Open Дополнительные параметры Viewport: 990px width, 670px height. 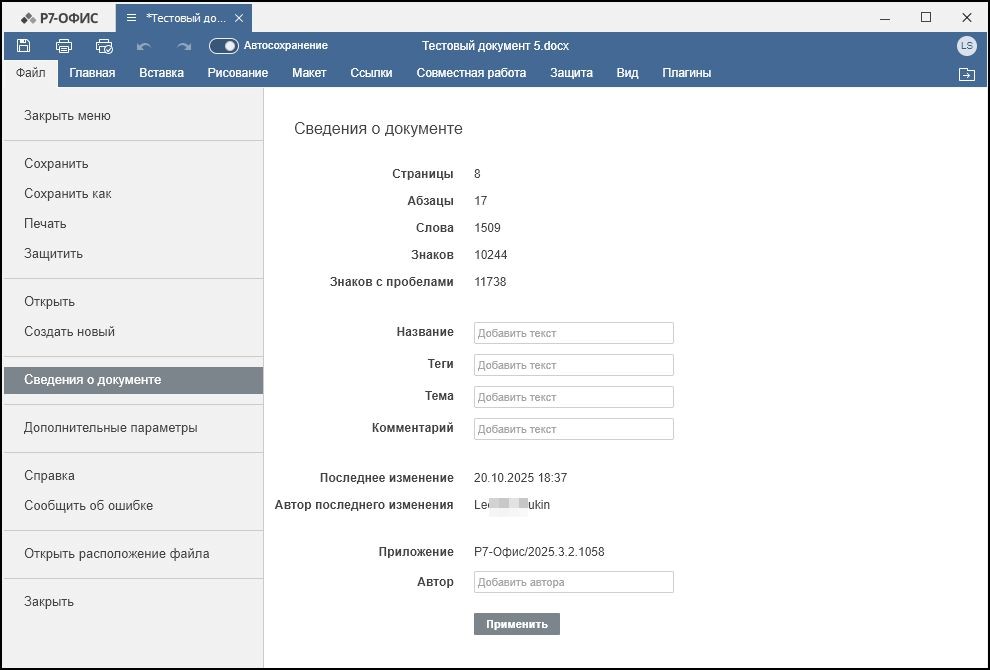133,428
